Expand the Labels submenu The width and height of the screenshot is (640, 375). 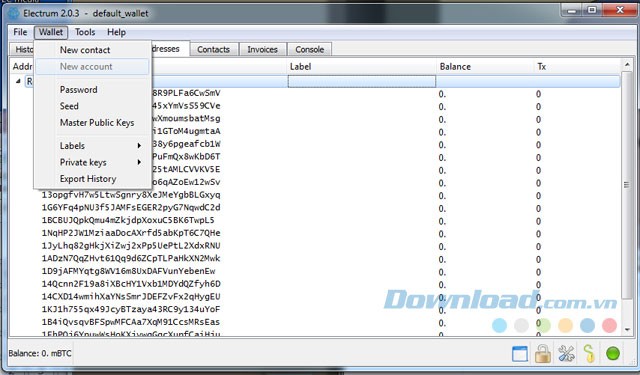coord(92,146)
